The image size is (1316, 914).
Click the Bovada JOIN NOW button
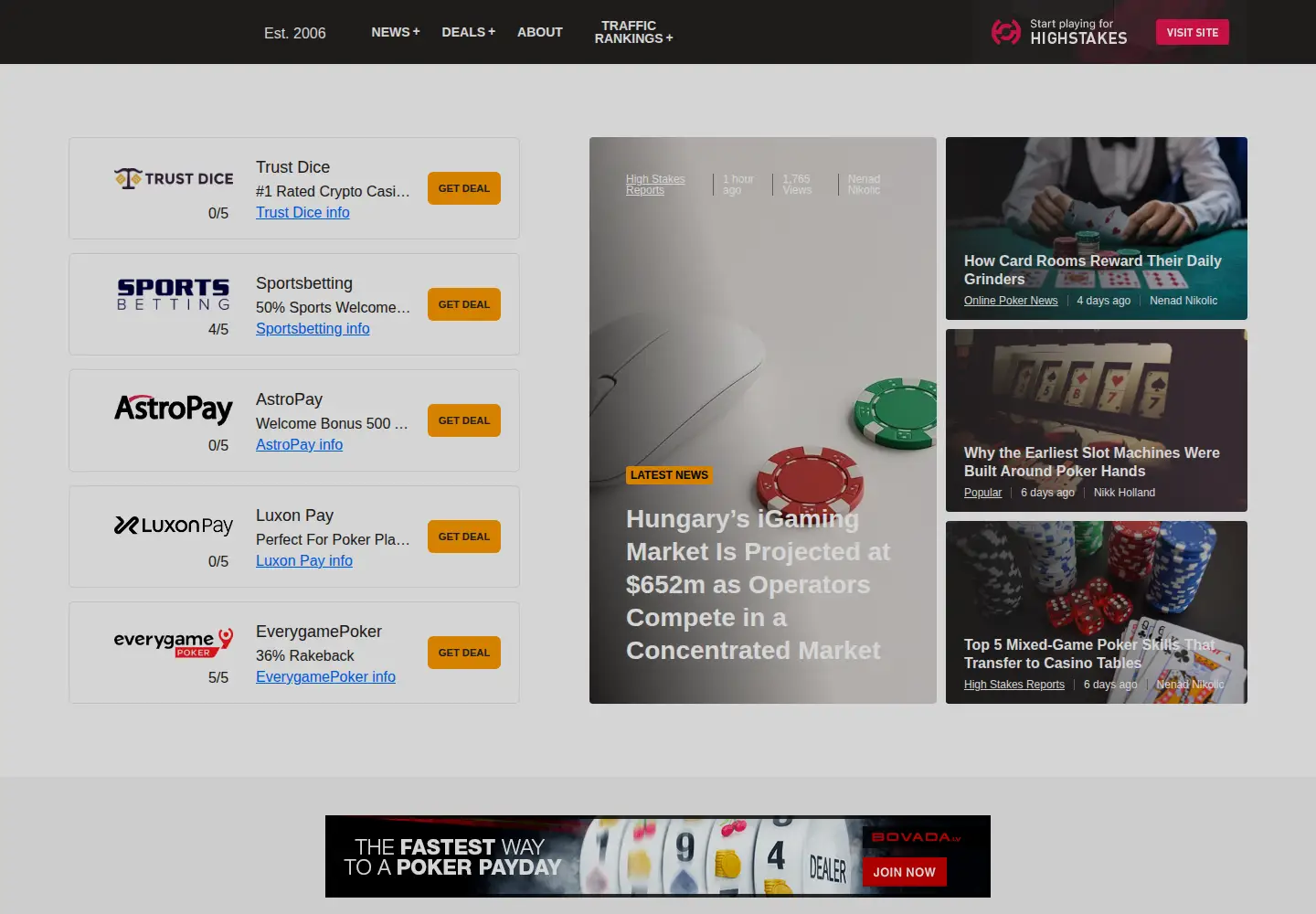(x=904, y=872)
